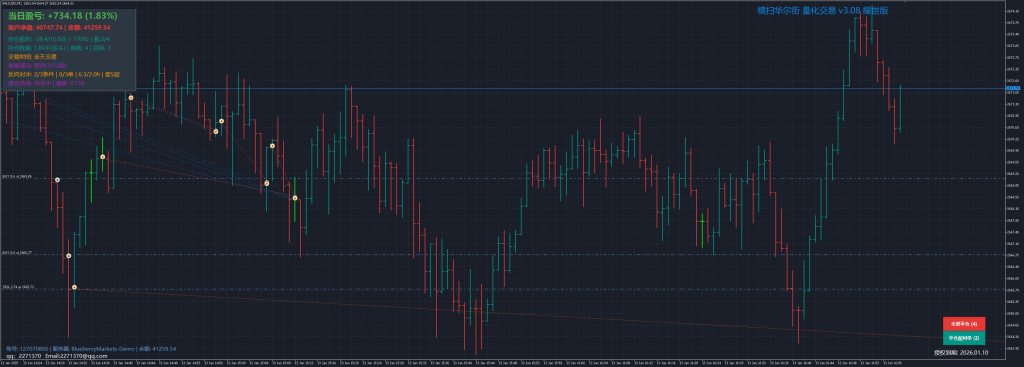Click the bright green candle near right-middle chart
This screenshot has width=1024, height=367.
coord(702,230)
